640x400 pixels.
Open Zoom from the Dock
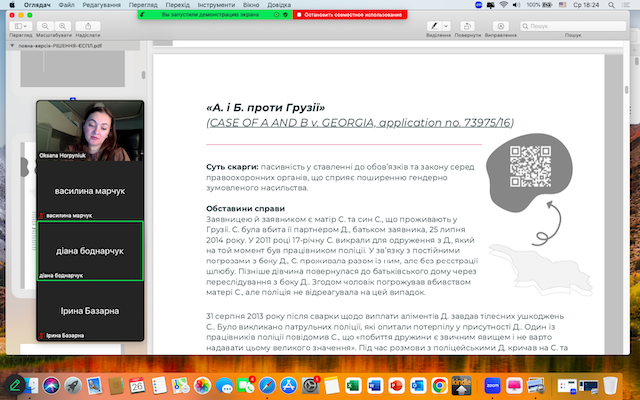[x=493, y=385]
